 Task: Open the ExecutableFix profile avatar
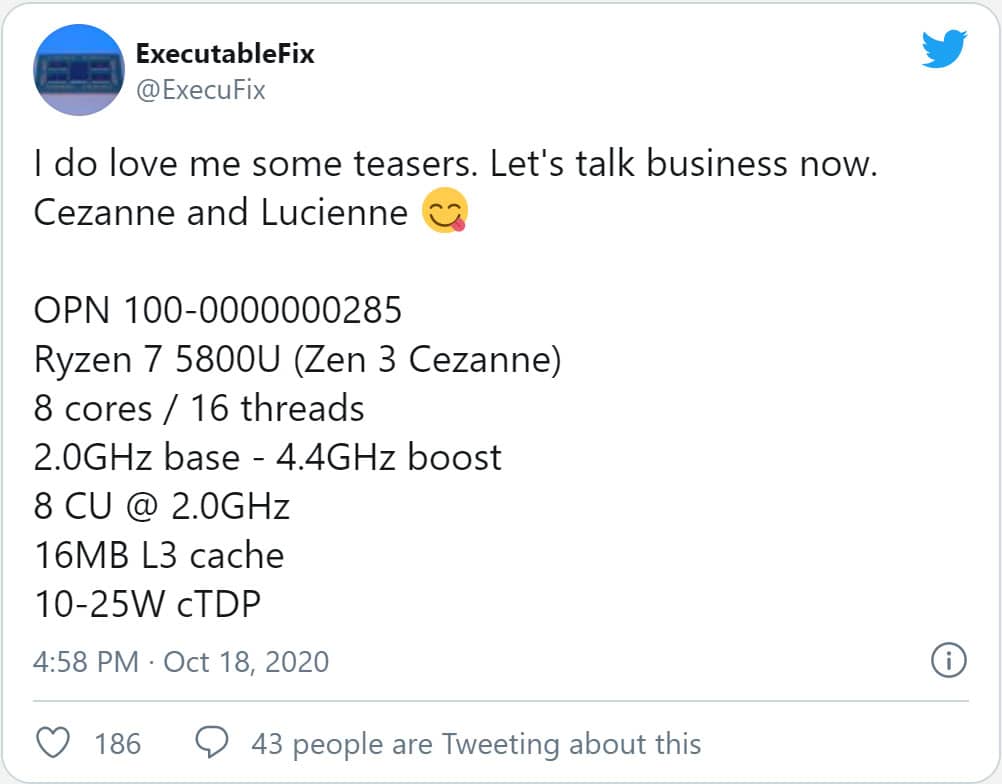[79, 70]
